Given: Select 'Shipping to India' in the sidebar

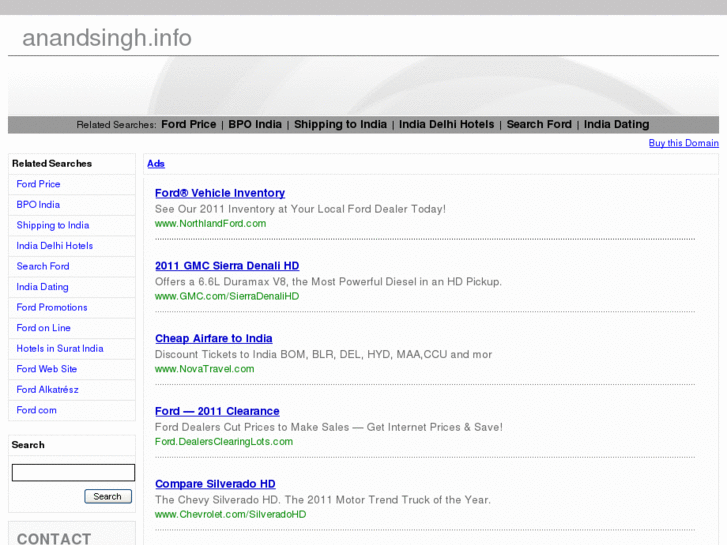Looking at the screenshot, I should point(53,225).
